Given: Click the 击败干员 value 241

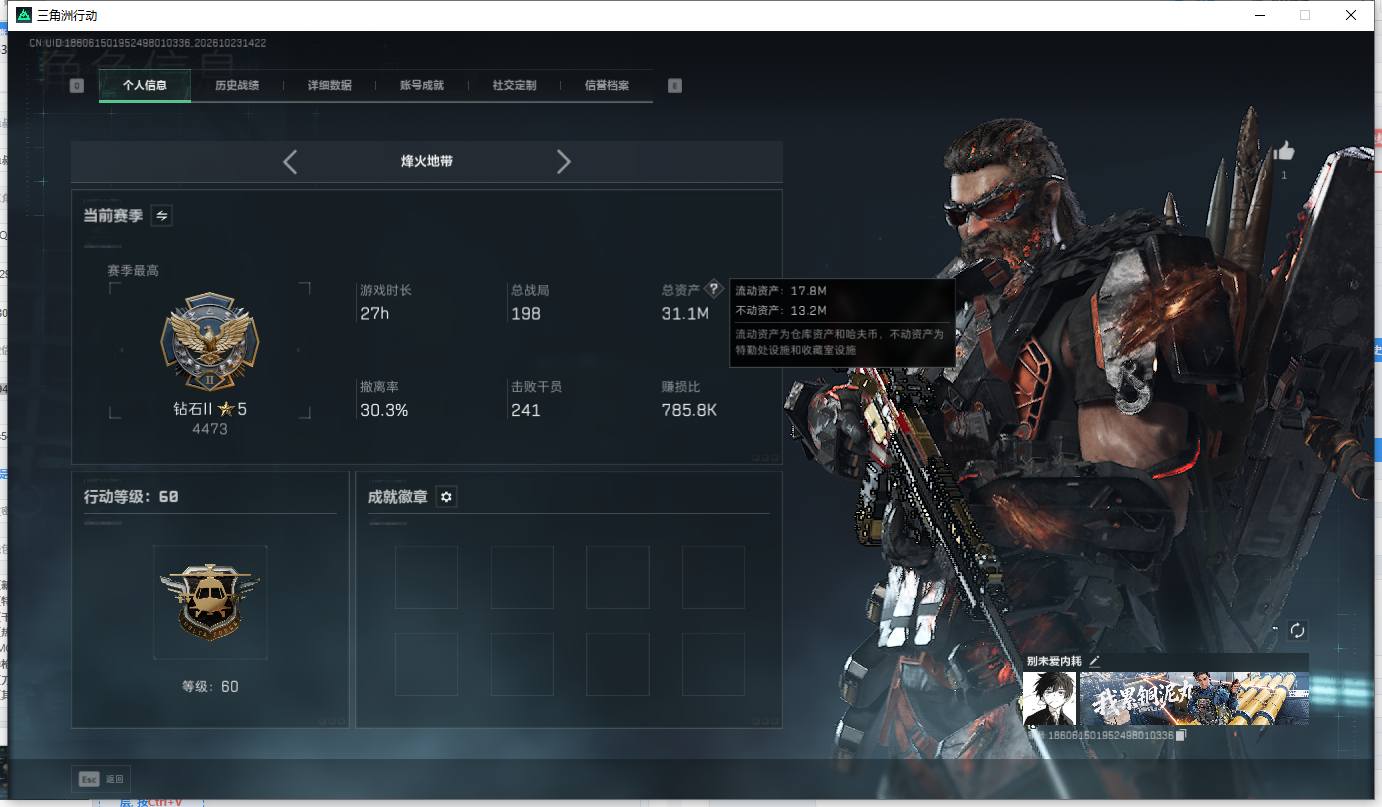Looking at the screenshot, I should point(526,410).
